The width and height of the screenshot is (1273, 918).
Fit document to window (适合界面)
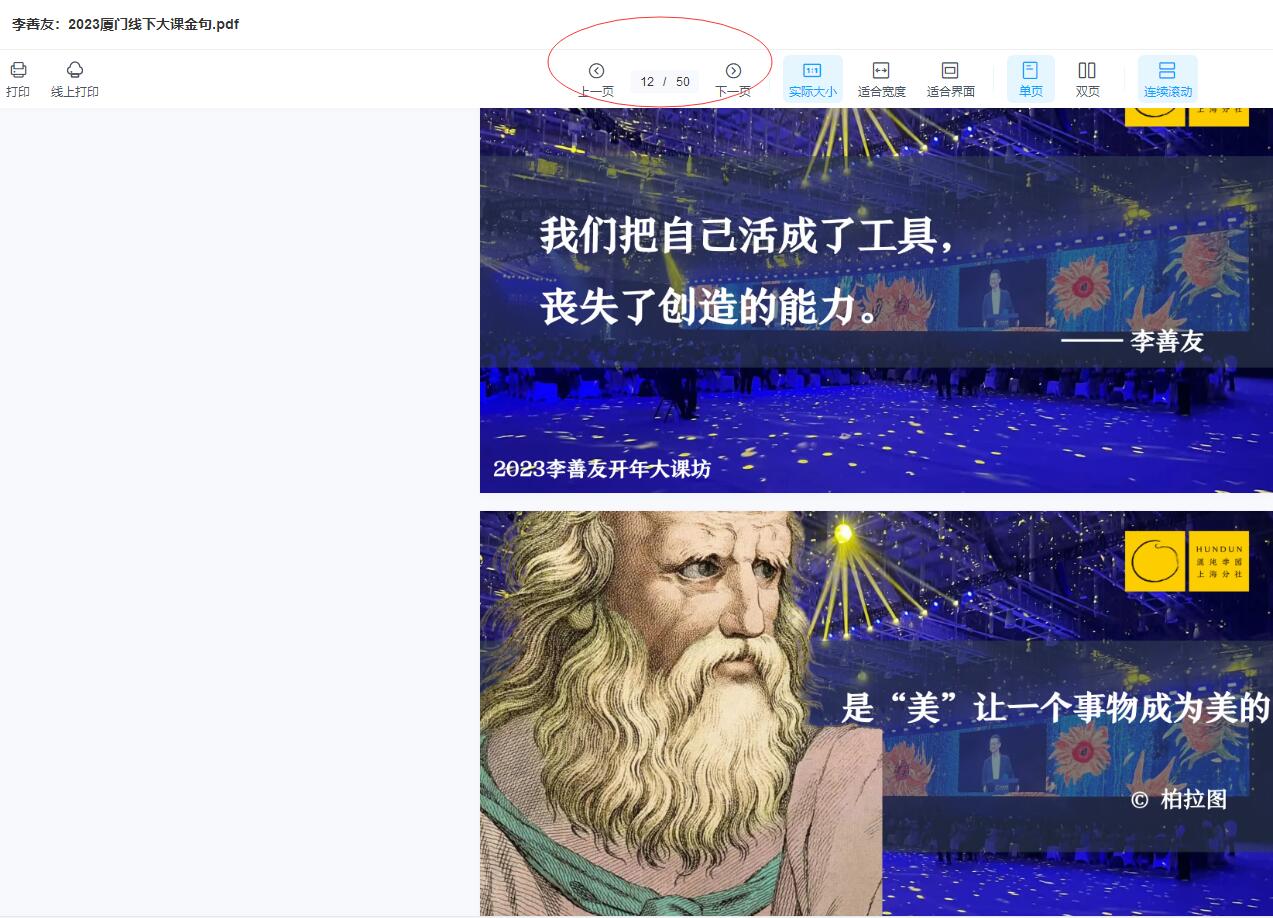pyautogui.click(x=950, y=79)
